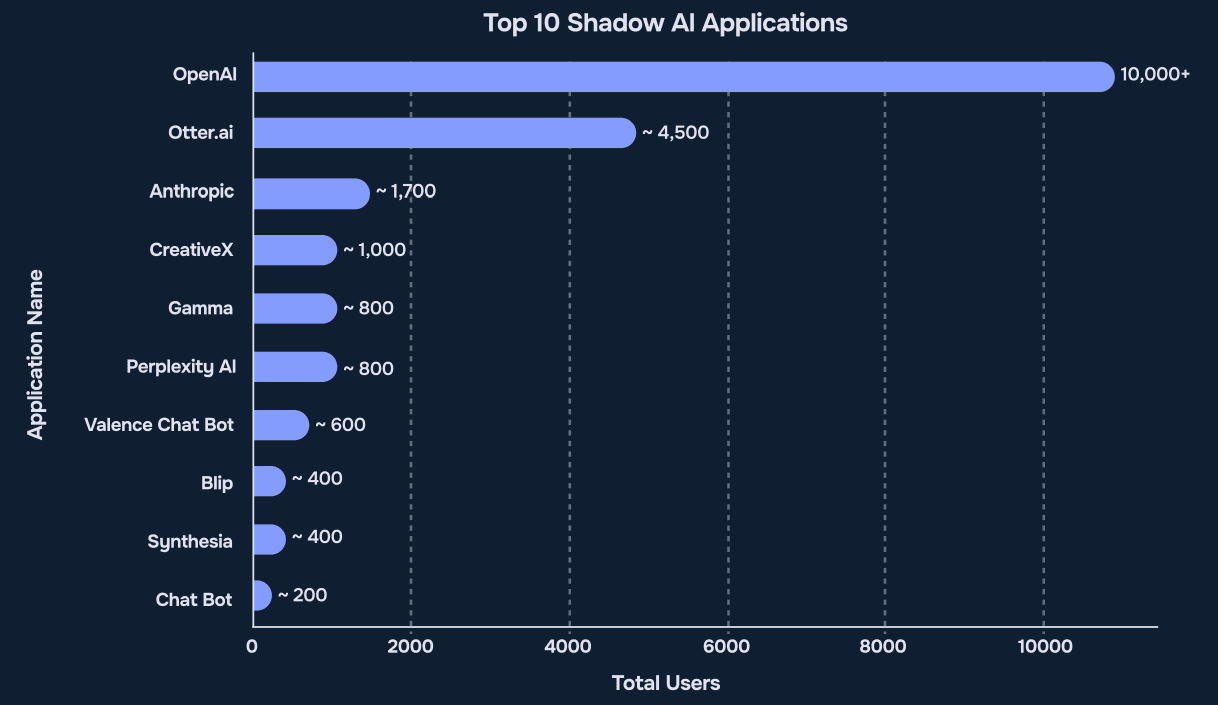Select the CreativeX bar
This screenshot has height=705, width=1218.
(295, 250)
